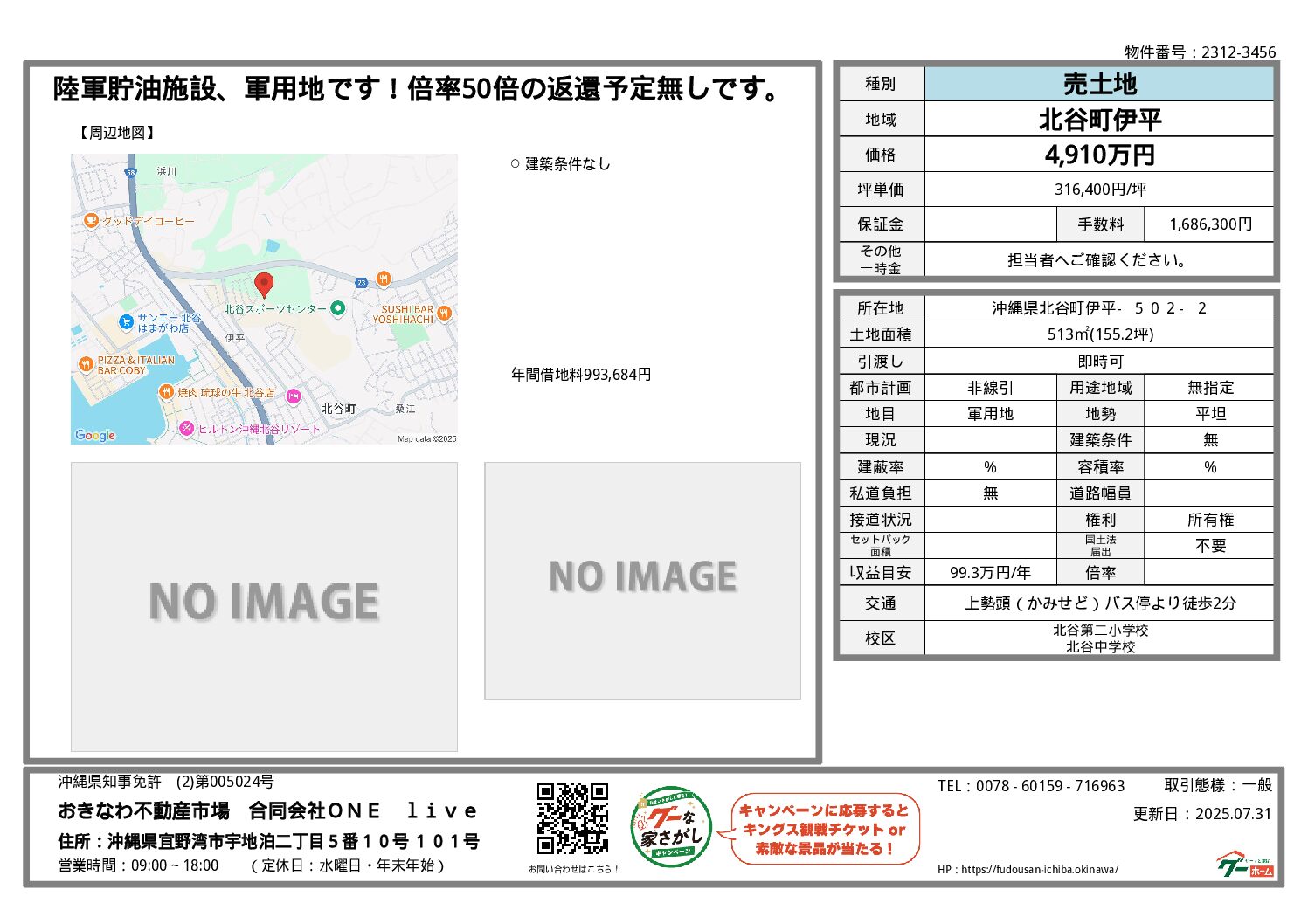Click the 北谷スポーツセンター green marker
This screenshot has width=1308, height=924.
tap(338, 308)
